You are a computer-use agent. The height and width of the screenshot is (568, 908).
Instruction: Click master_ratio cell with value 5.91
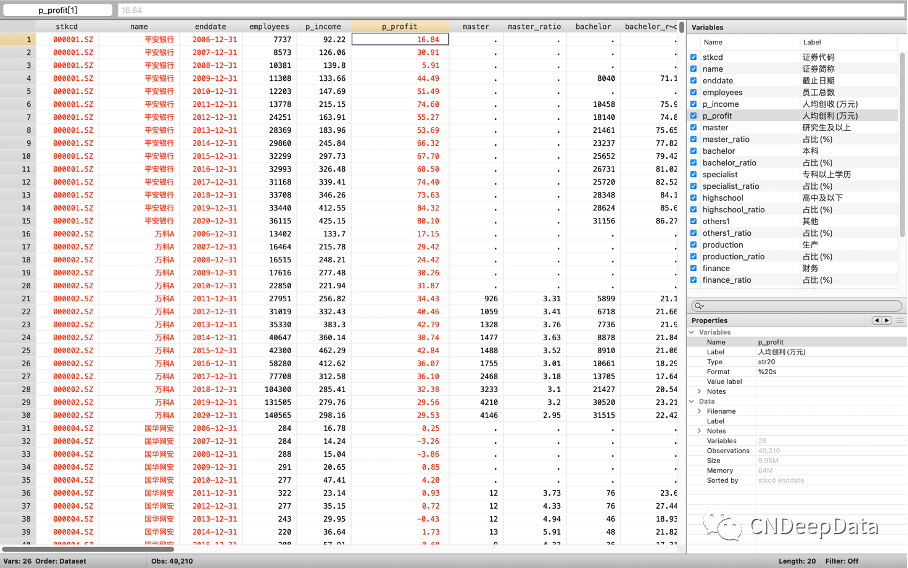tap(534, 532)
